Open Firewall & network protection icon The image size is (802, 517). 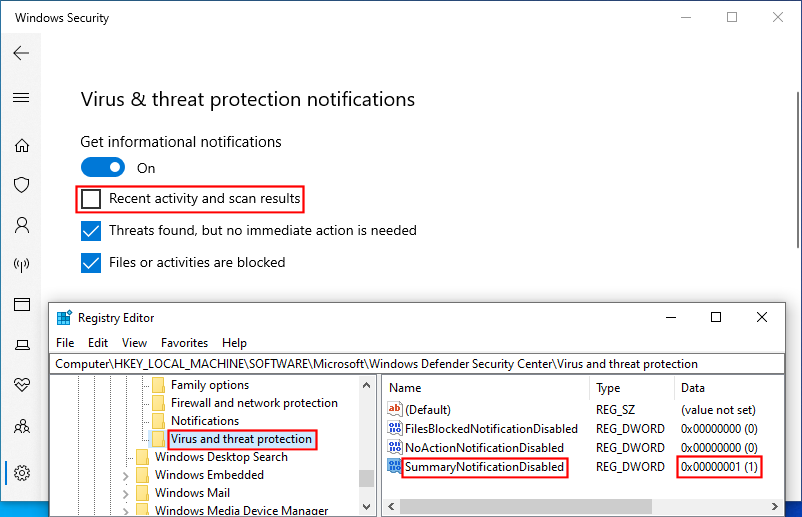[21, 265]
